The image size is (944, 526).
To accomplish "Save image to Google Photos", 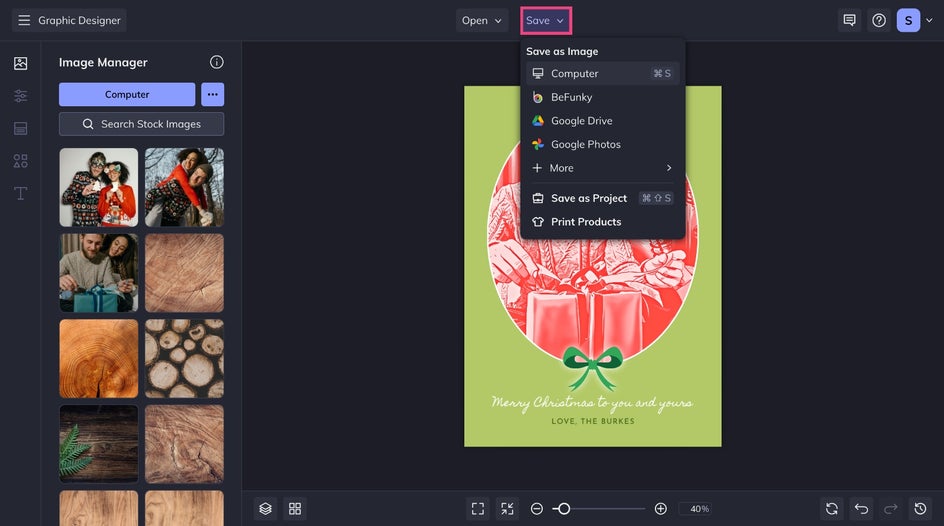I will pyautogui.click(x=603, y=144).
